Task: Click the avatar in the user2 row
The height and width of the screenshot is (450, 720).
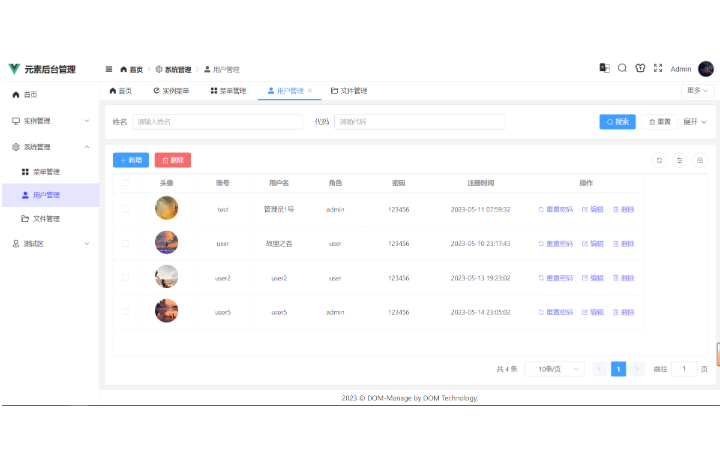Action: point(166,276)
